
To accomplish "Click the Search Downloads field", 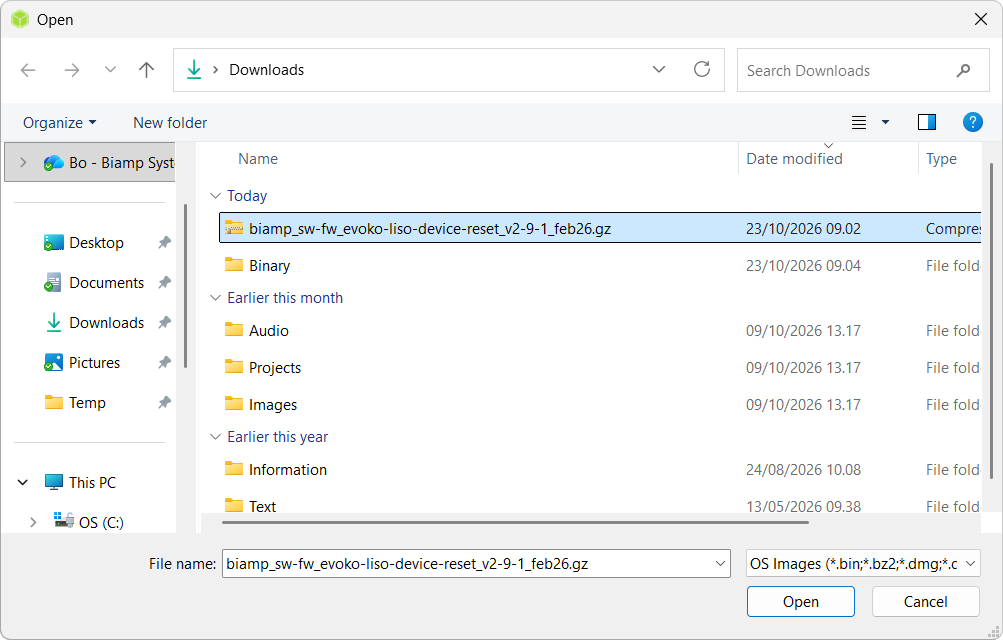I will 863,70.
